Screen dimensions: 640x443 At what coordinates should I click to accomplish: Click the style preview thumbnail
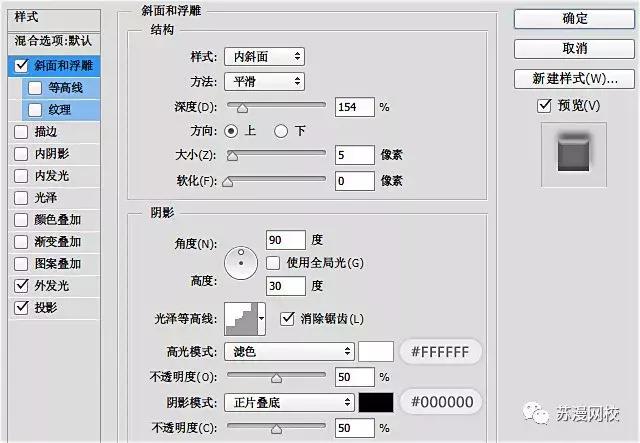tap(573, 154)
